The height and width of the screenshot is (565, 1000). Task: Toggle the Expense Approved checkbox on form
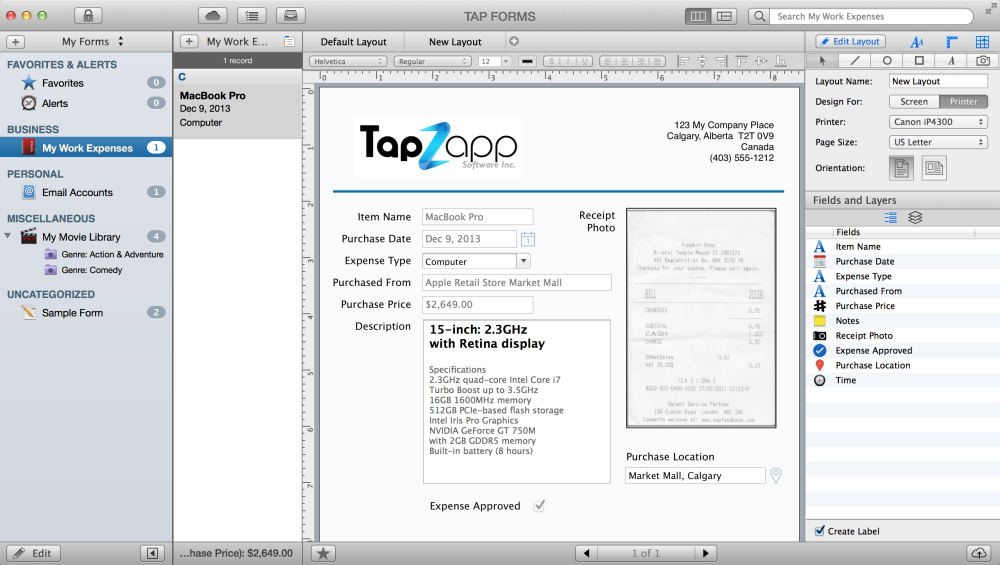click(540, 506)
